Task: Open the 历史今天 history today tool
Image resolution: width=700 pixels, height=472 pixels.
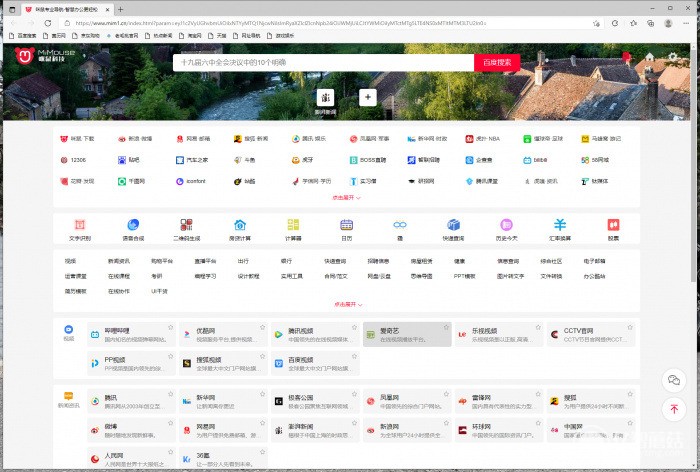Action: (x=506, y=230)
